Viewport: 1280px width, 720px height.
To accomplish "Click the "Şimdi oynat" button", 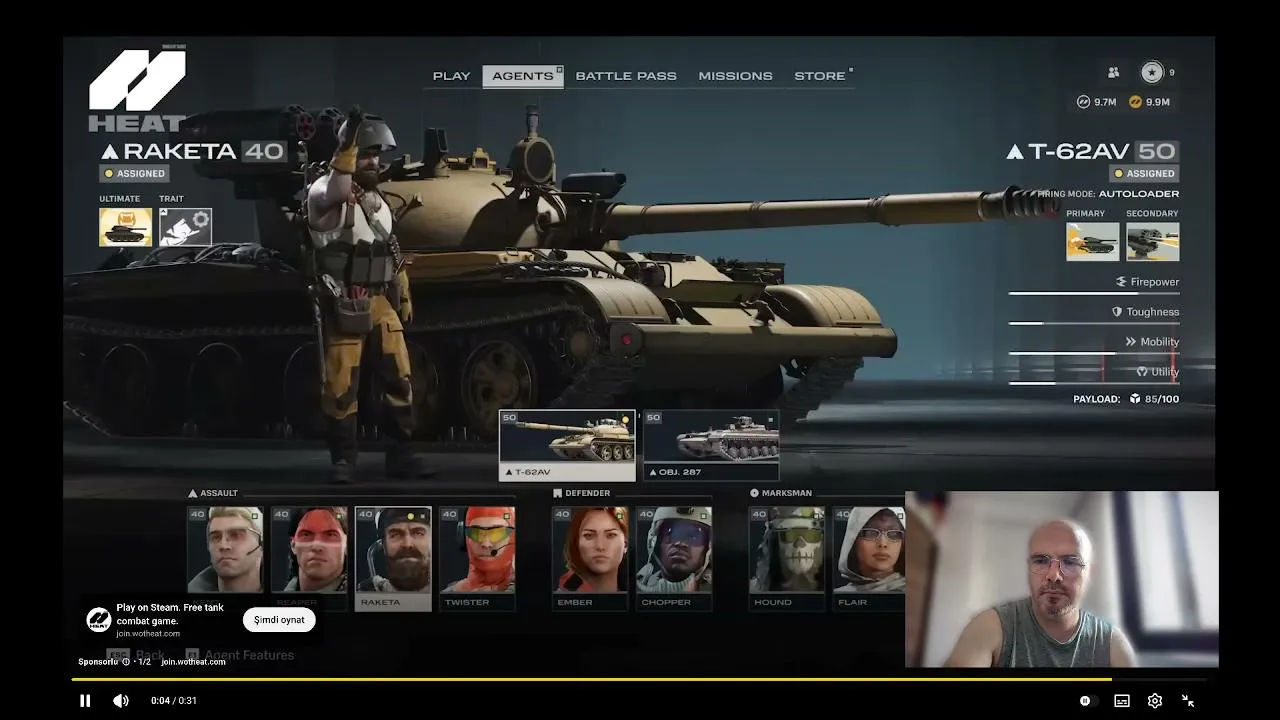I will [279, 620].
